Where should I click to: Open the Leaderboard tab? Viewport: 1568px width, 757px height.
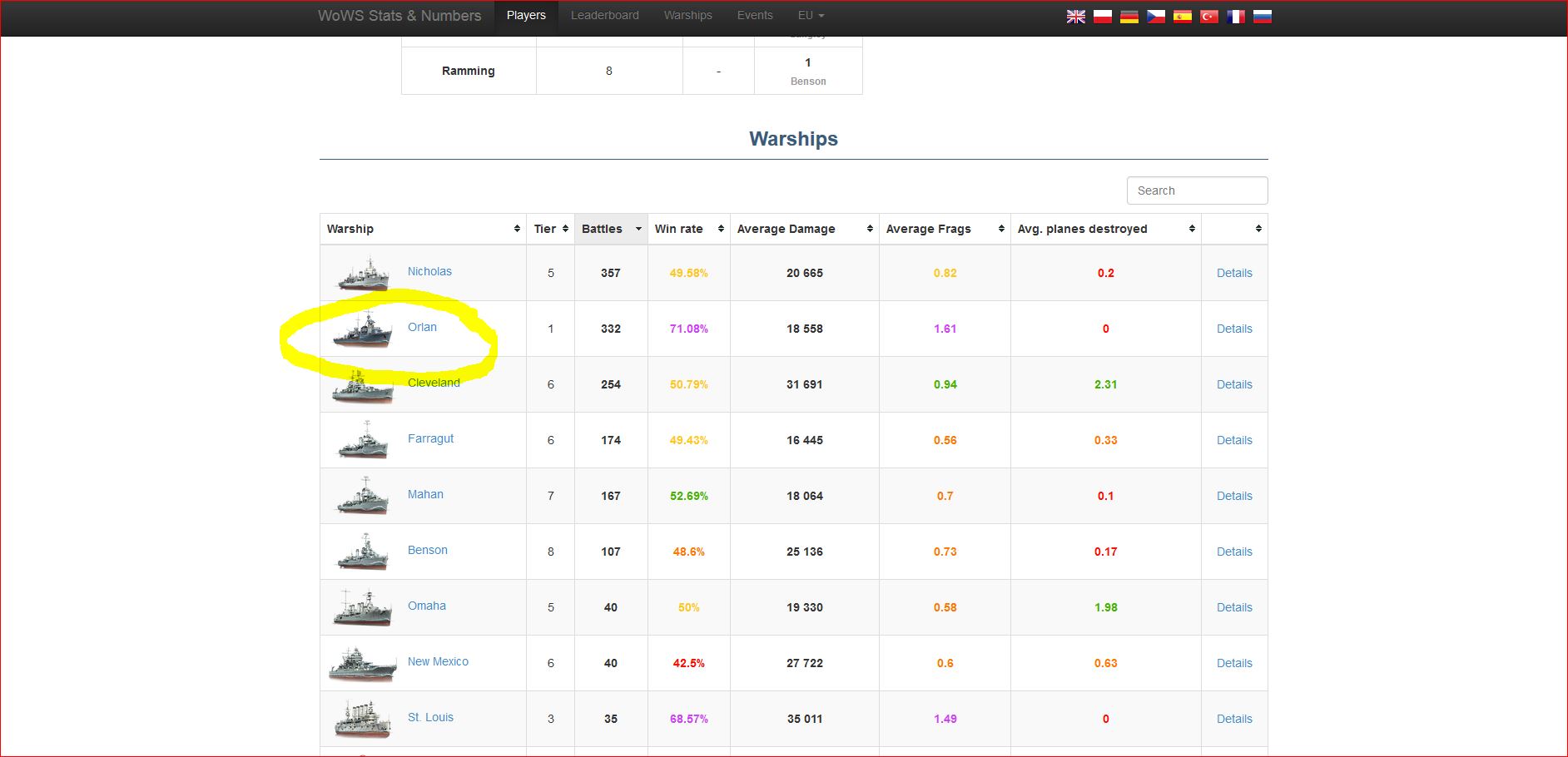(605, 15)
